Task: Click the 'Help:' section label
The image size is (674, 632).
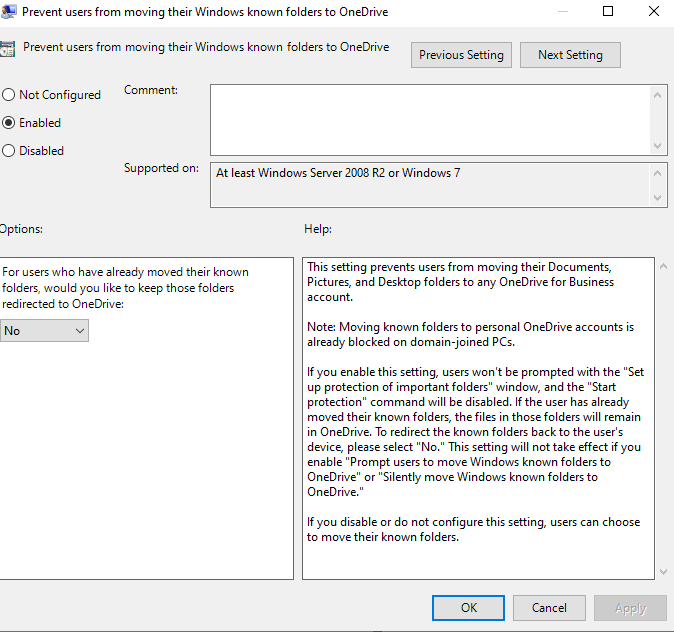Action: point(318,229)
